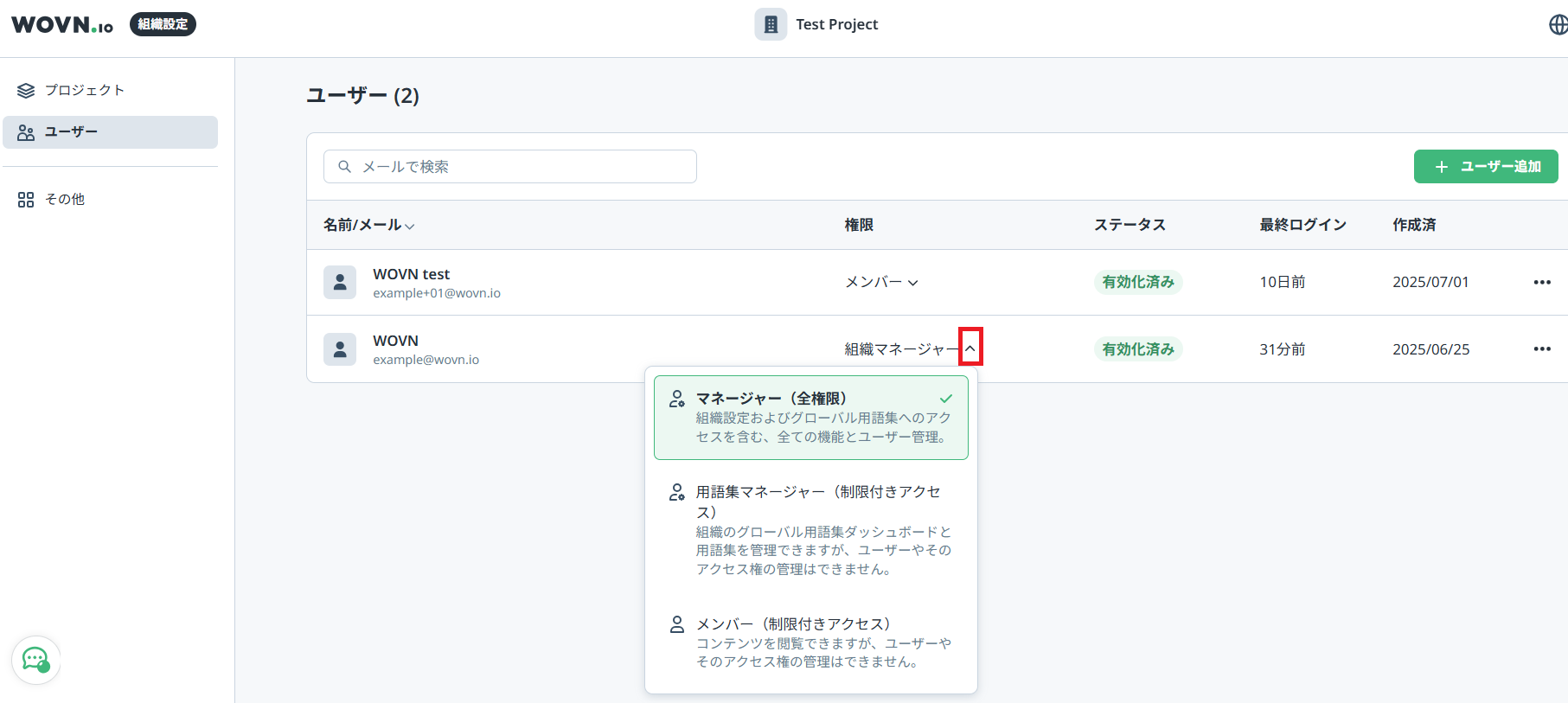The height and width of the screenshot is (703, 1568).
Task: Choose マネージャー（全権限）role option
Action: [811, 418]
